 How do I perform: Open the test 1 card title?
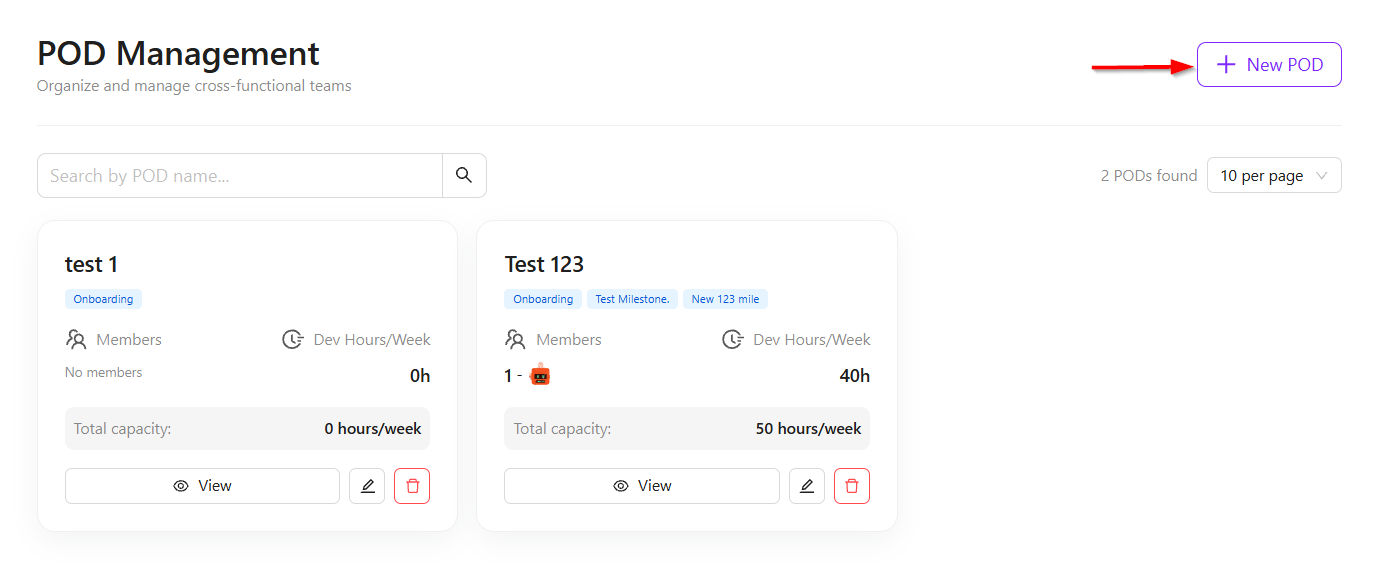coord(91,264)
